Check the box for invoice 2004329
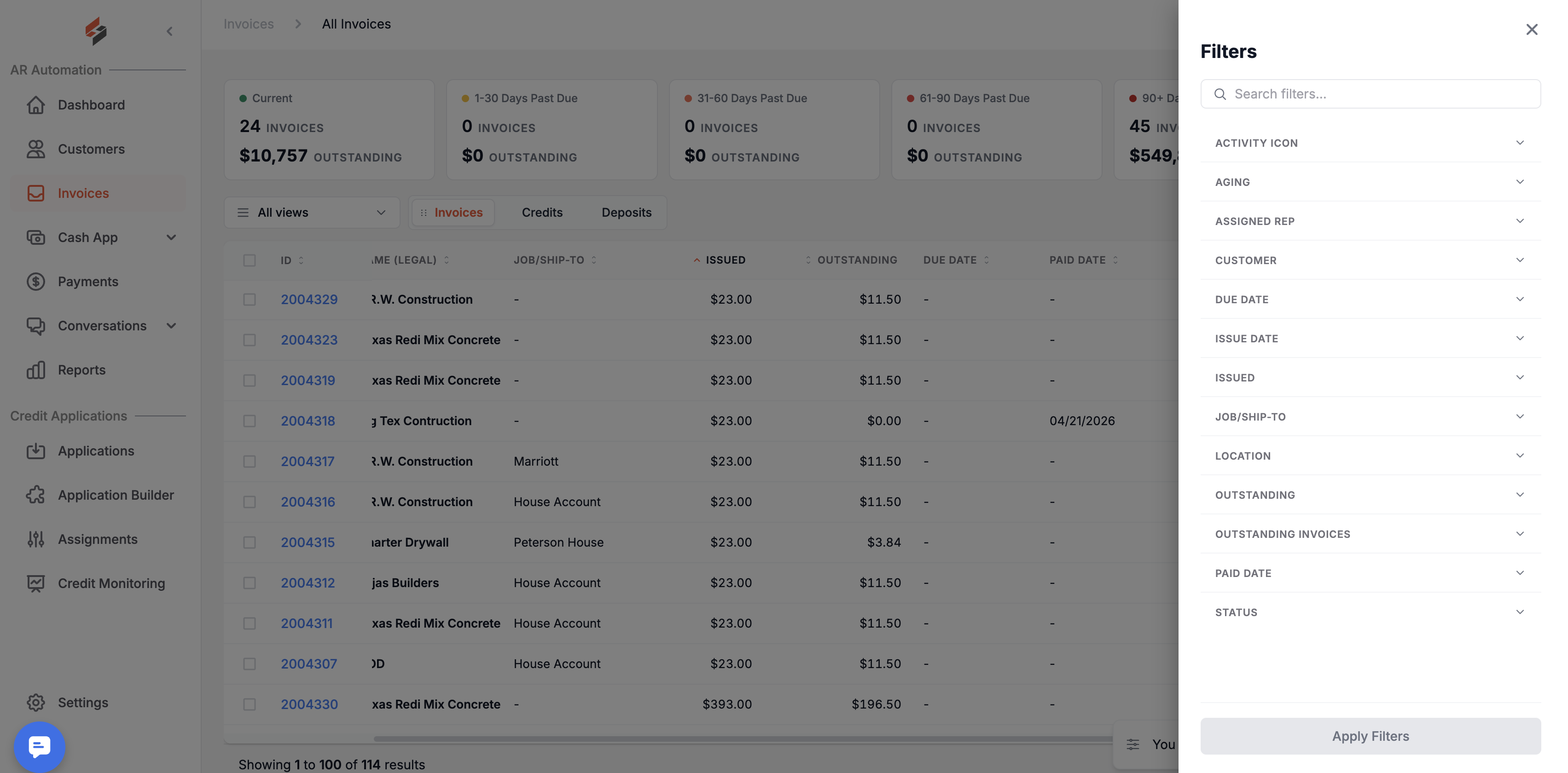The image size is (1568, 773). 250,299
